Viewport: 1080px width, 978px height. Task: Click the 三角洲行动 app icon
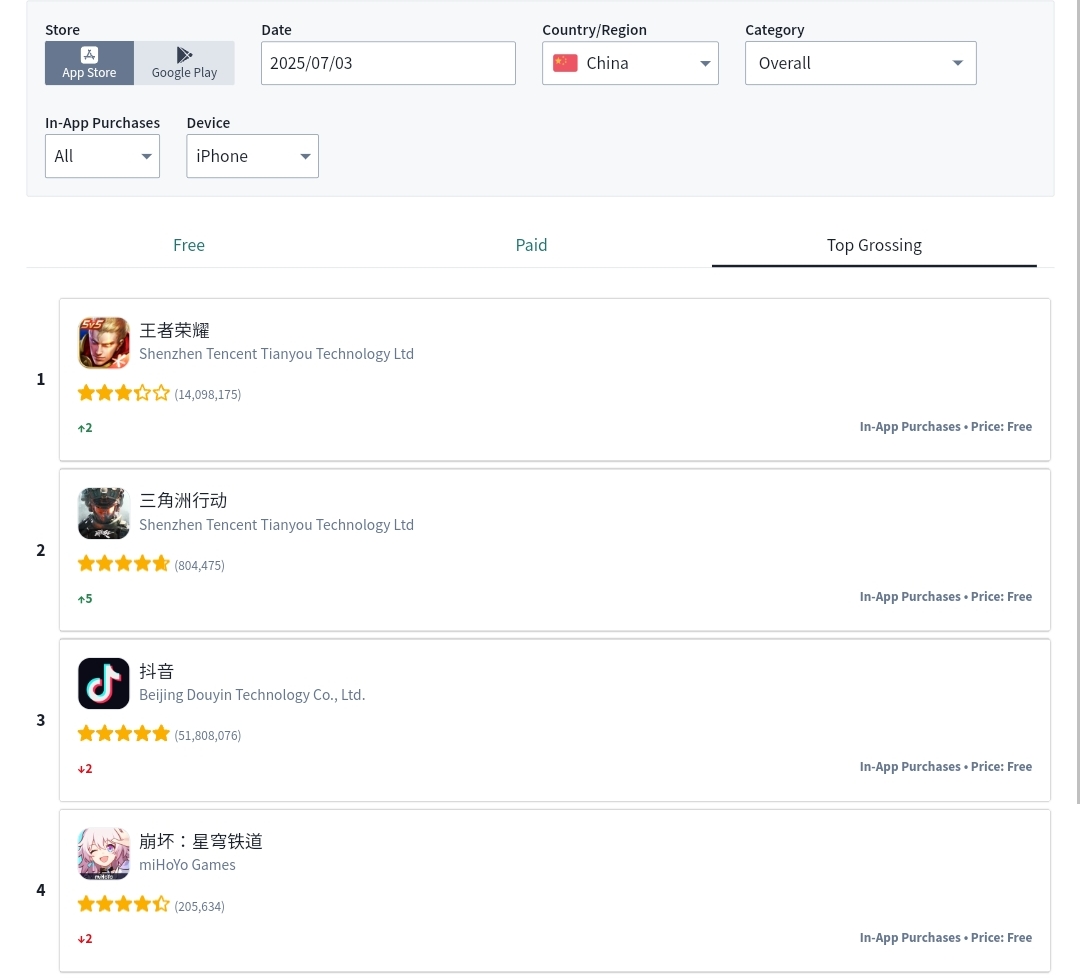(103, 513)
